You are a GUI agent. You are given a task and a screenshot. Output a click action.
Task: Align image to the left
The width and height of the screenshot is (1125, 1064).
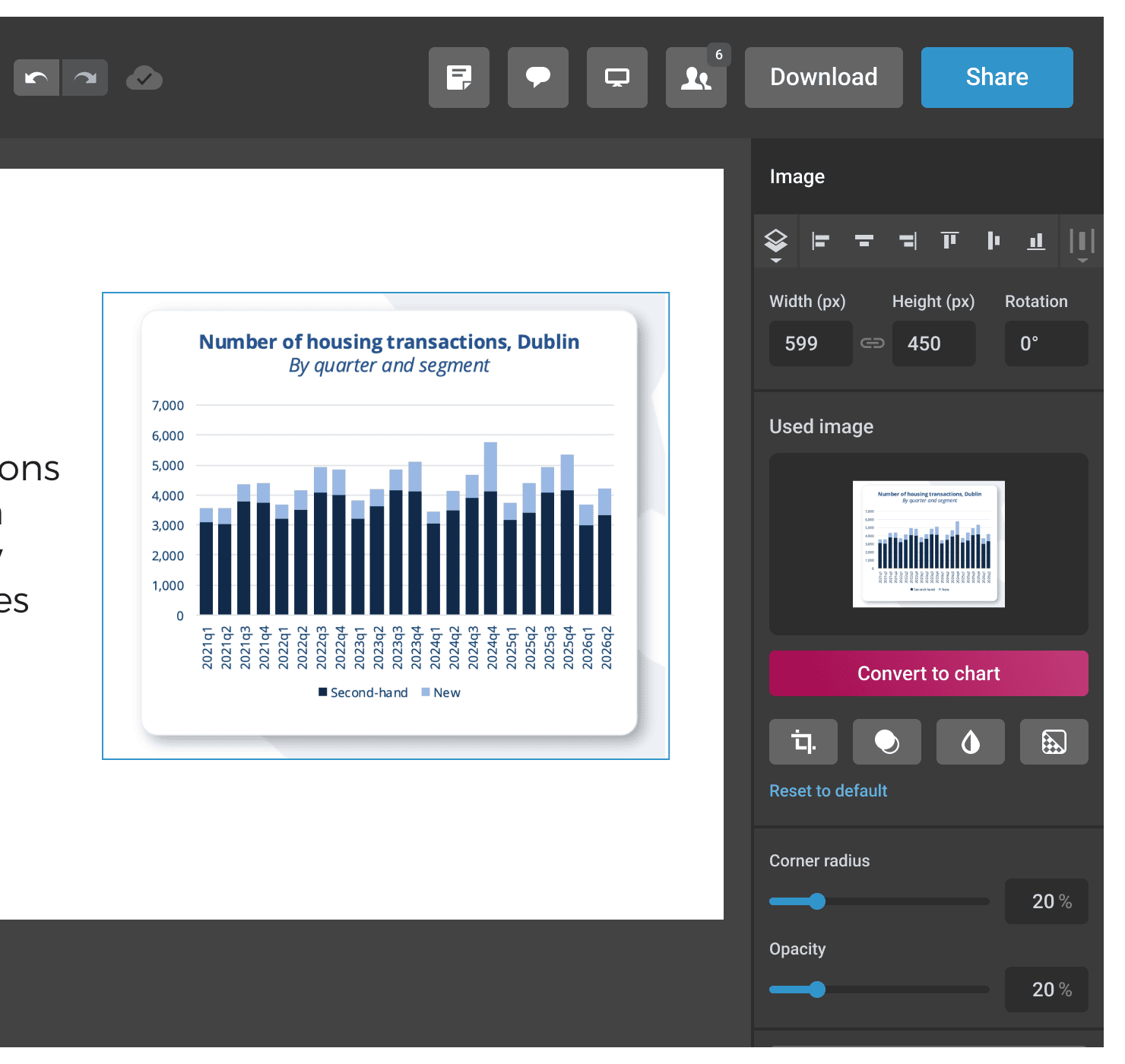point(820,241)
